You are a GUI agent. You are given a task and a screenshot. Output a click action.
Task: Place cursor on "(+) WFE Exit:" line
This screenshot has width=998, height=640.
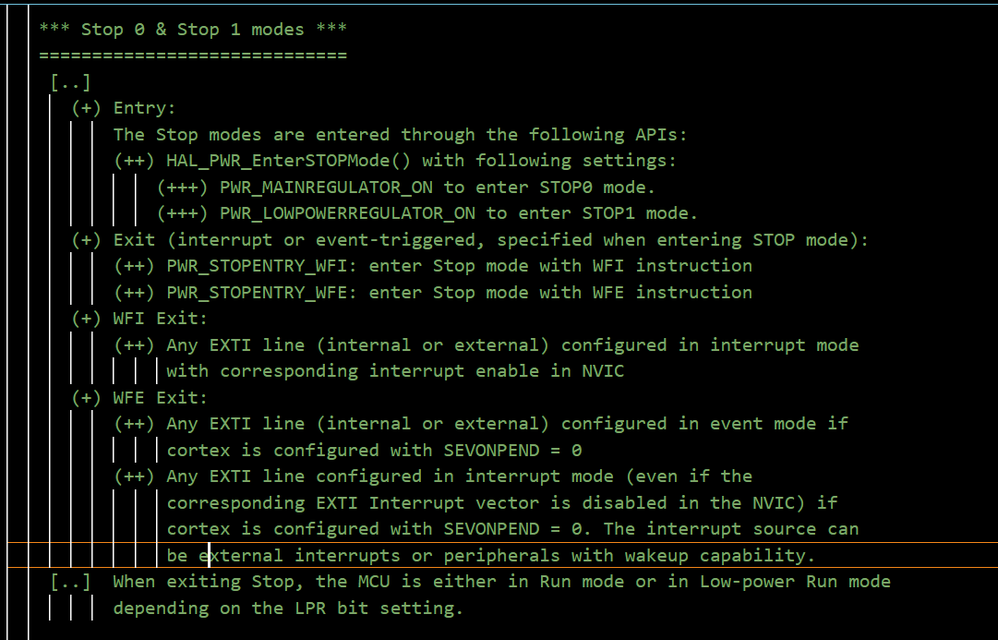(139, 397)
